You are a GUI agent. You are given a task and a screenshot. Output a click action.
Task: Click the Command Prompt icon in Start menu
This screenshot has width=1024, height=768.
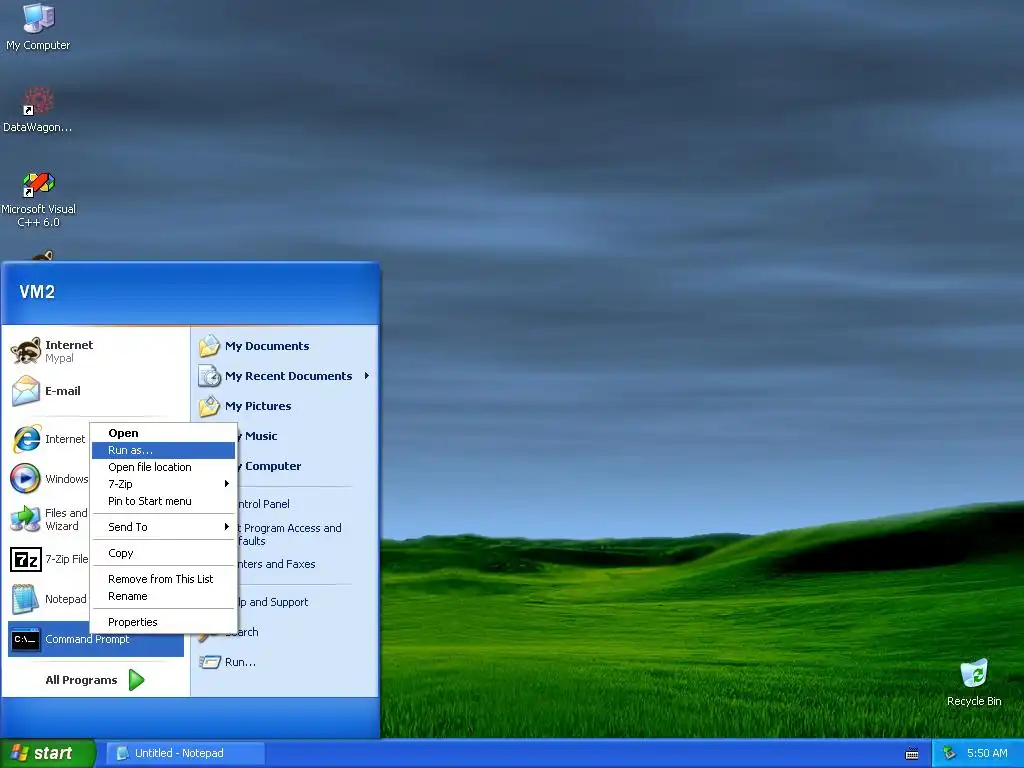[x=26, y=639]
